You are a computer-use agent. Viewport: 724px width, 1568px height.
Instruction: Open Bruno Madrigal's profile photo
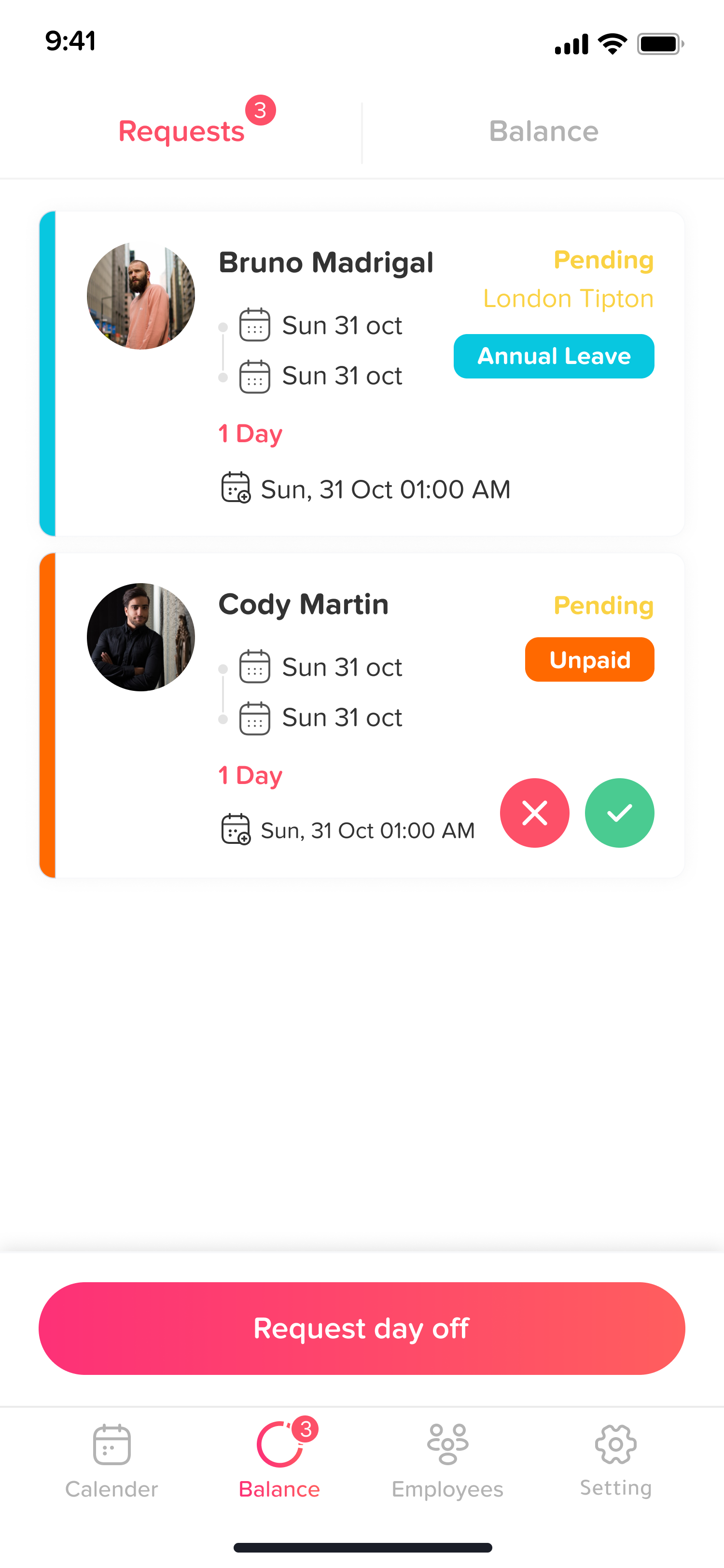click(x=141, y=296)
